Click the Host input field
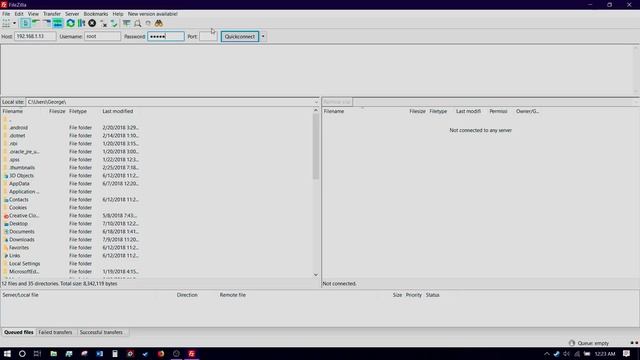The image size is (640, 360). (x=35, y=36)
